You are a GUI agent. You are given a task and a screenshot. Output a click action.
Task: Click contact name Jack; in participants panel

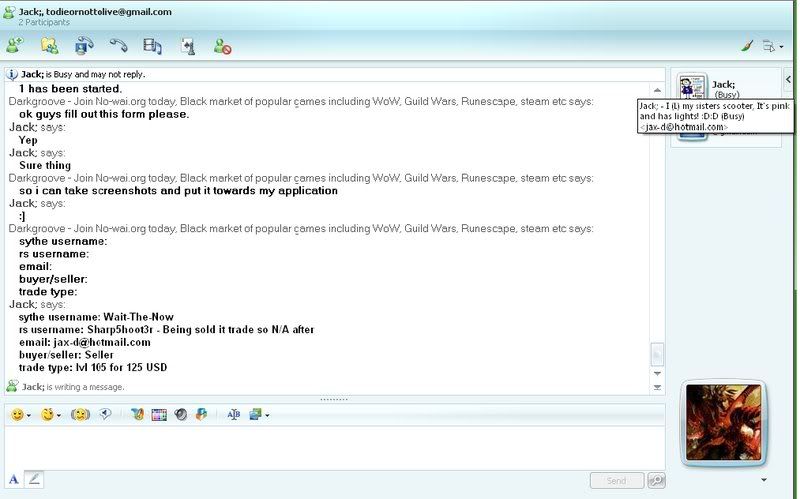pos(723,84)
